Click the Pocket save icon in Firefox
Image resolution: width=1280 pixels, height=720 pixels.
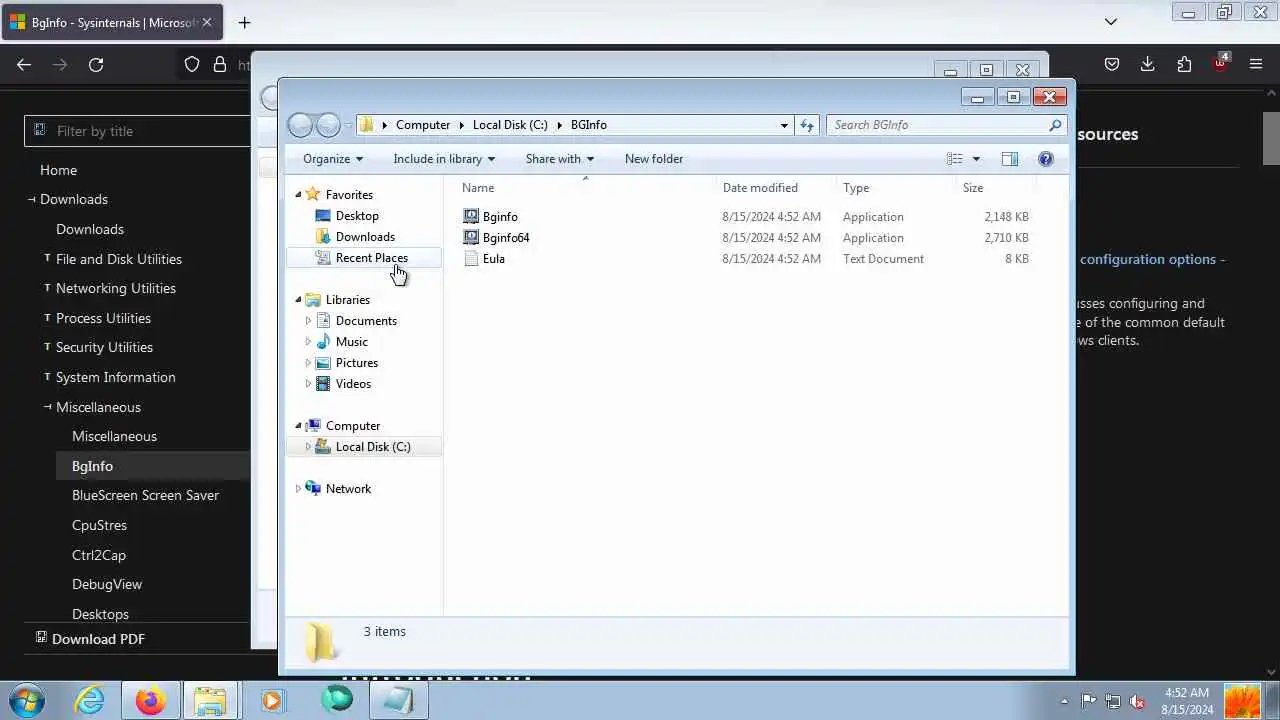click(x=1112, y=65)
